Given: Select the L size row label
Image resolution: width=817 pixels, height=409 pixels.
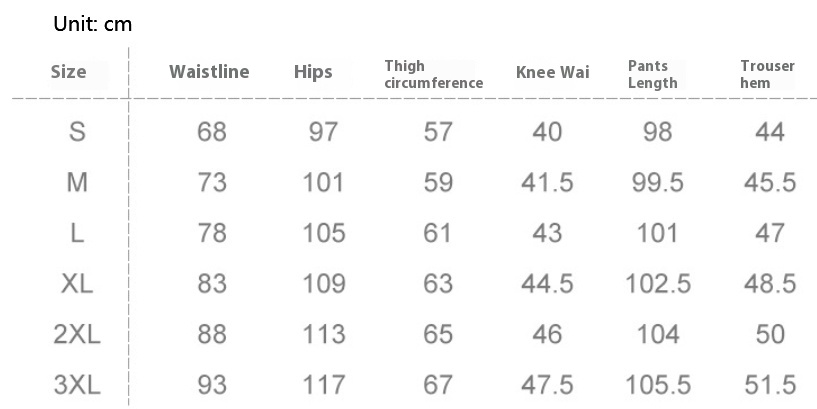Looking at the screenshot, I should pos(77,233).
